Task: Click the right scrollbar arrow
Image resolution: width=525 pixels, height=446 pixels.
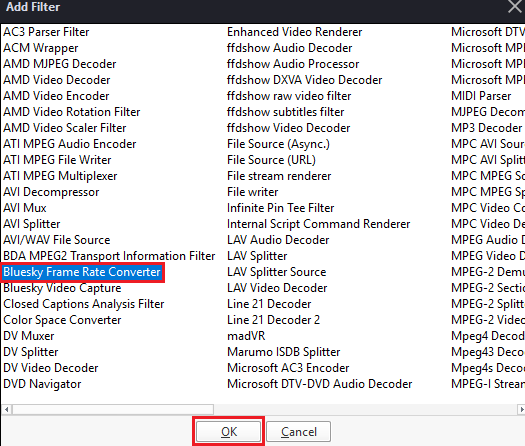Action: click(521, 409)
